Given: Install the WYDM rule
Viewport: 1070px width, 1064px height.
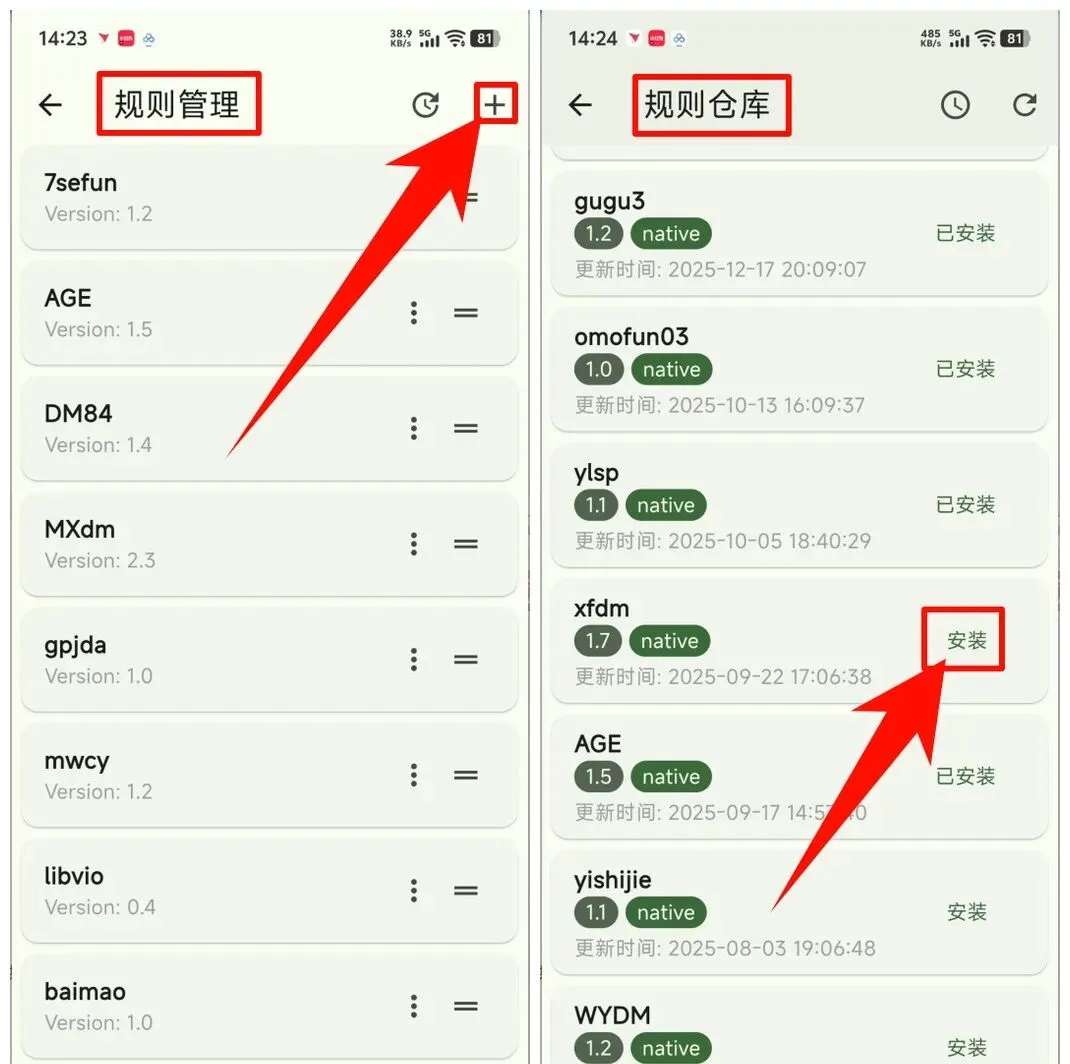Looking at the screenshot, I should (x=966, y=1048).
